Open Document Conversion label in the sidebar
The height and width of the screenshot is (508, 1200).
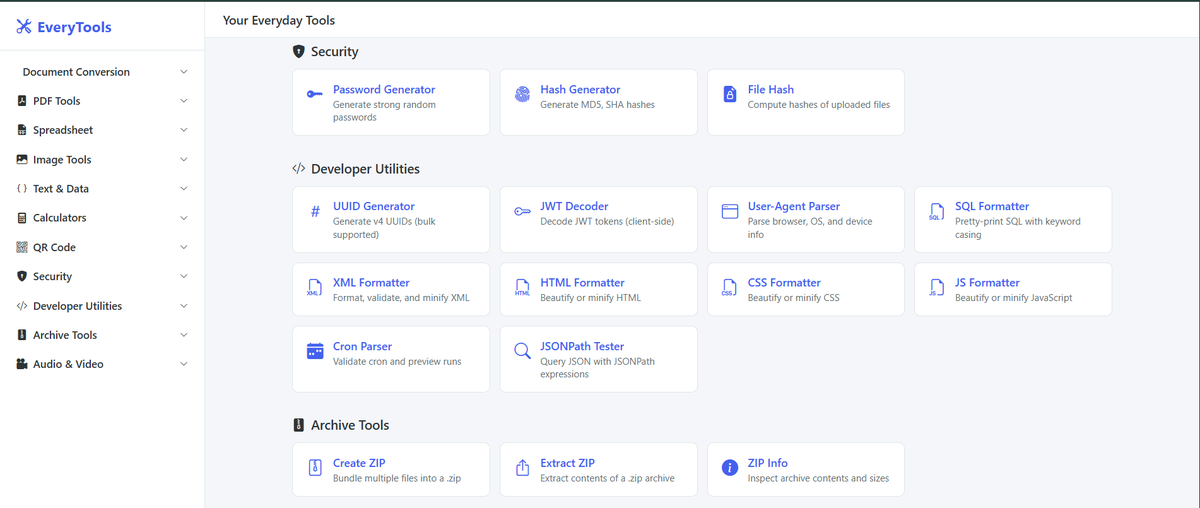tap(76, 72)
